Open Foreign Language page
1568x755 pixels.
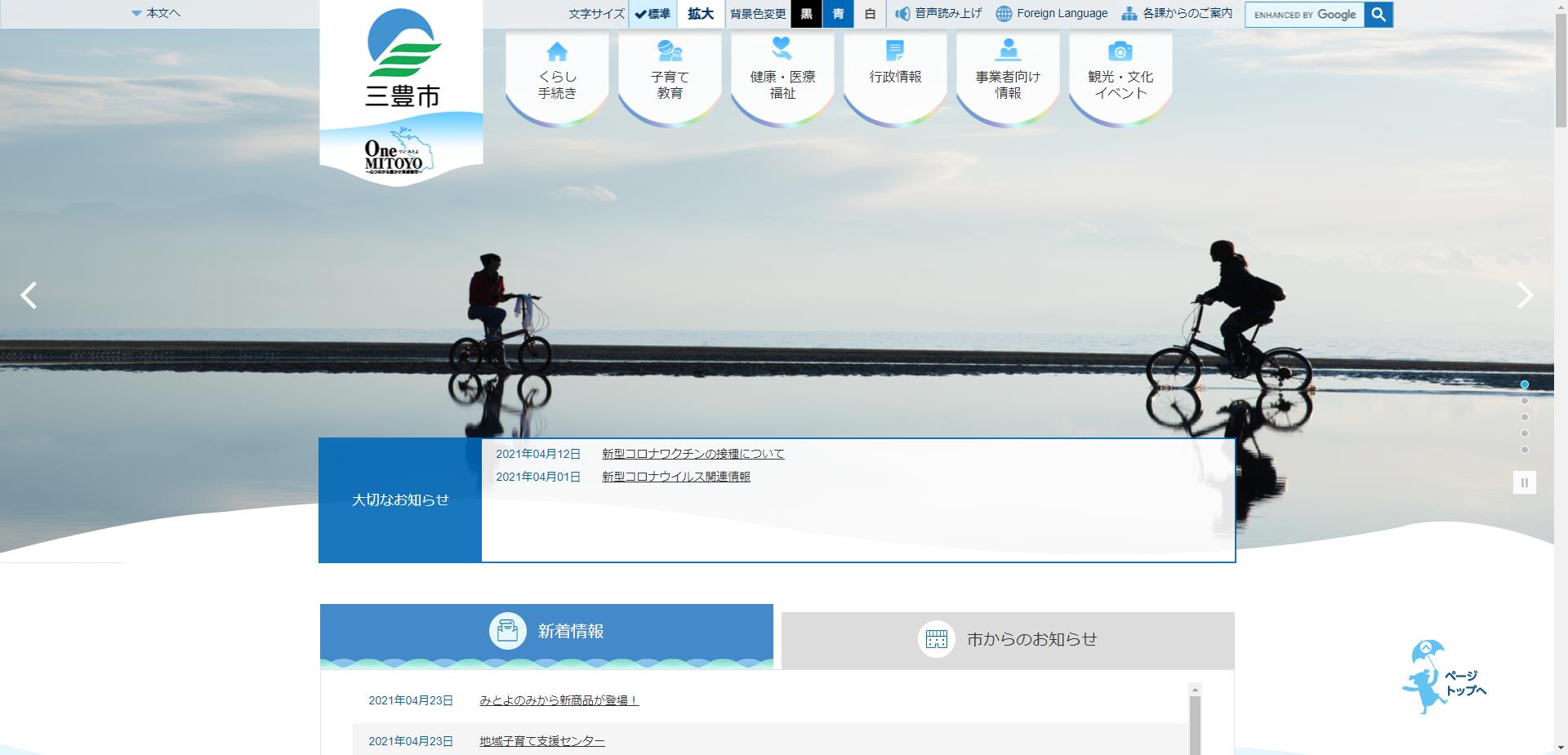tap(1052, 14)
